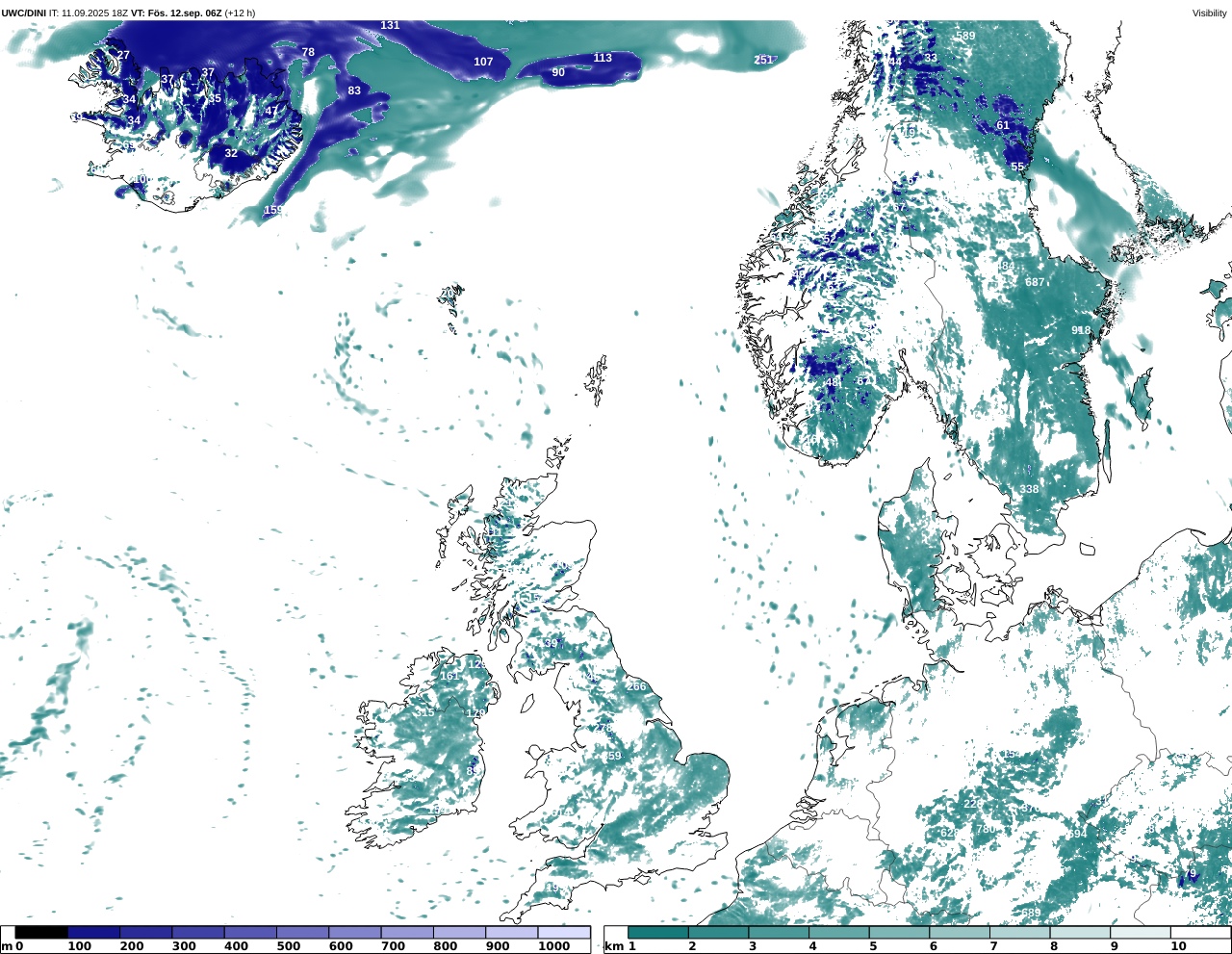Click the 594 value on the map

coord(1077,834)
